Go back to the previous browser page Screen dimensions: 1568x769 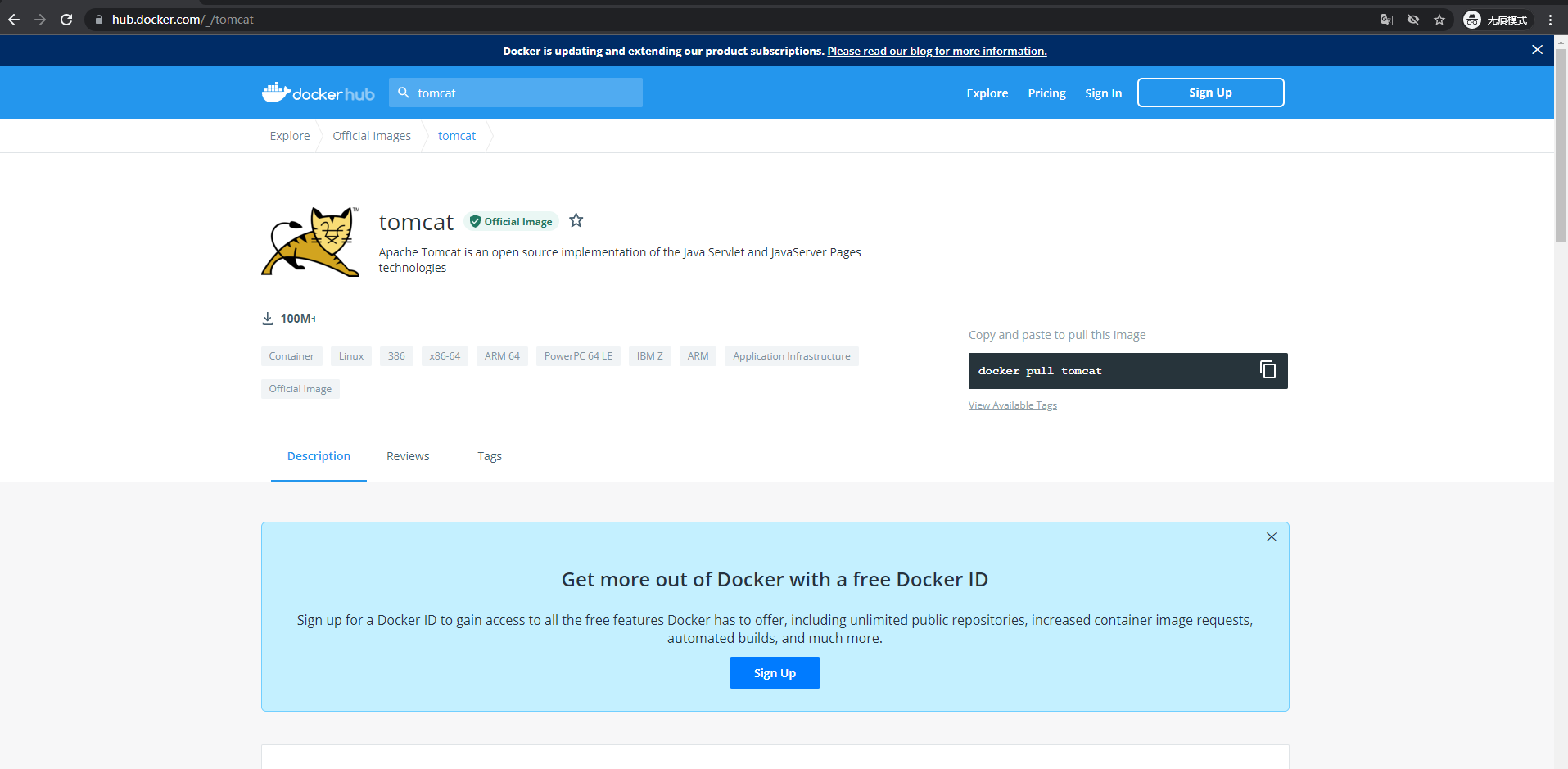14,20
